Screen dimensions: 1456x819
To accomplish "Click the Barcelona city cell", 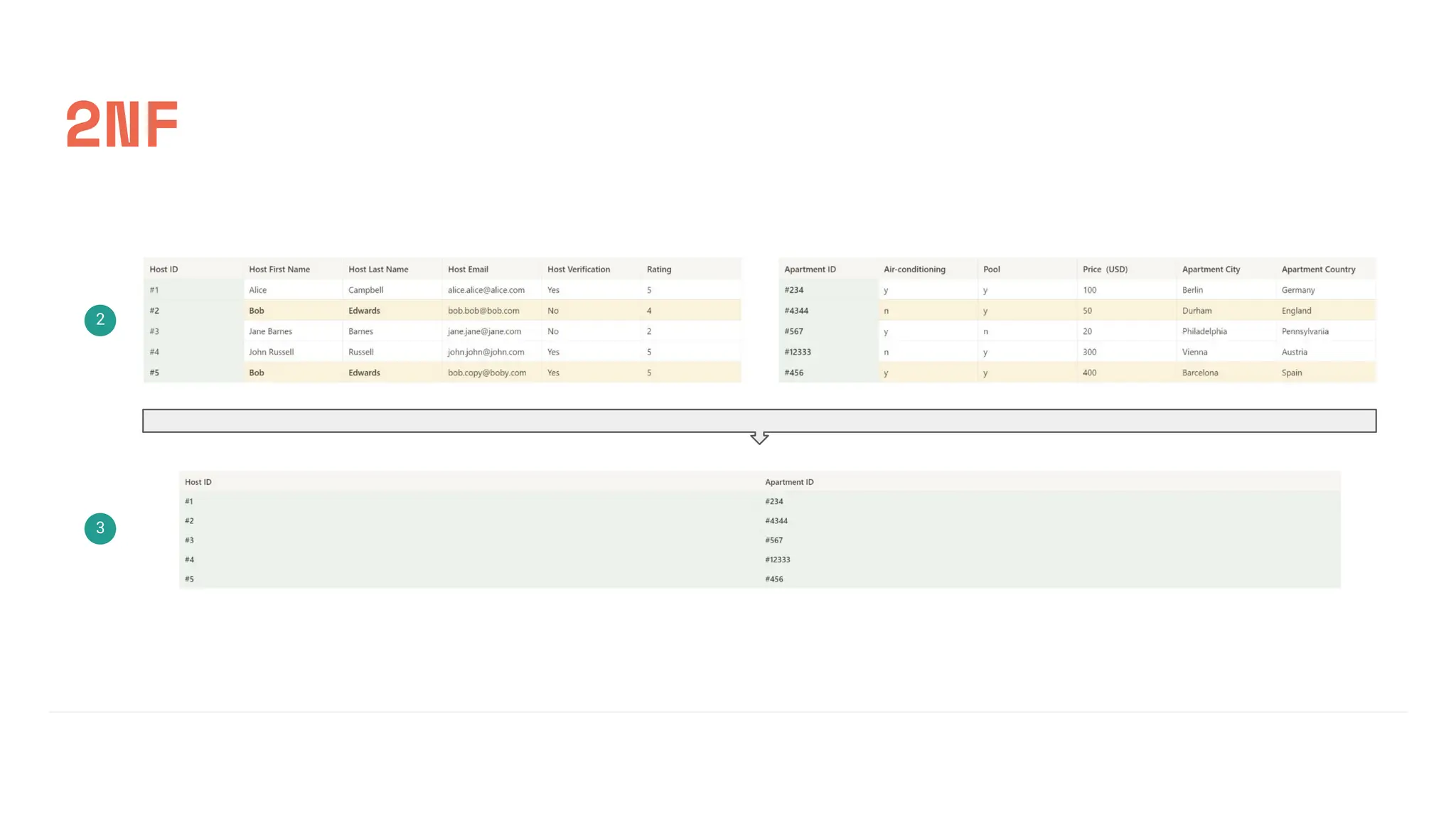I will [1200, 373].
